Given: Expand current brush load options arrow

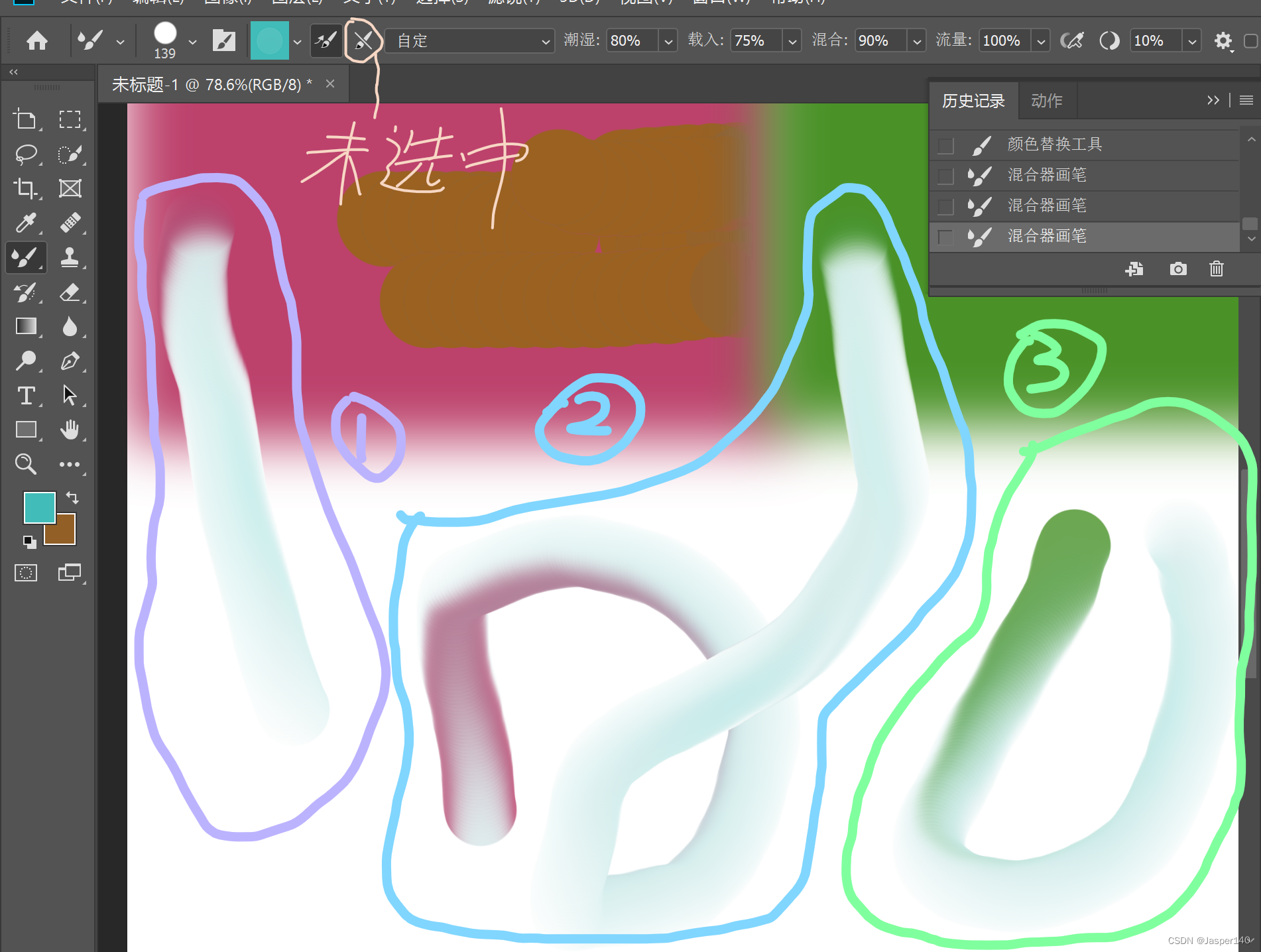Looking at the screenshot, I should pyautogui.click(x=297, y=42).
